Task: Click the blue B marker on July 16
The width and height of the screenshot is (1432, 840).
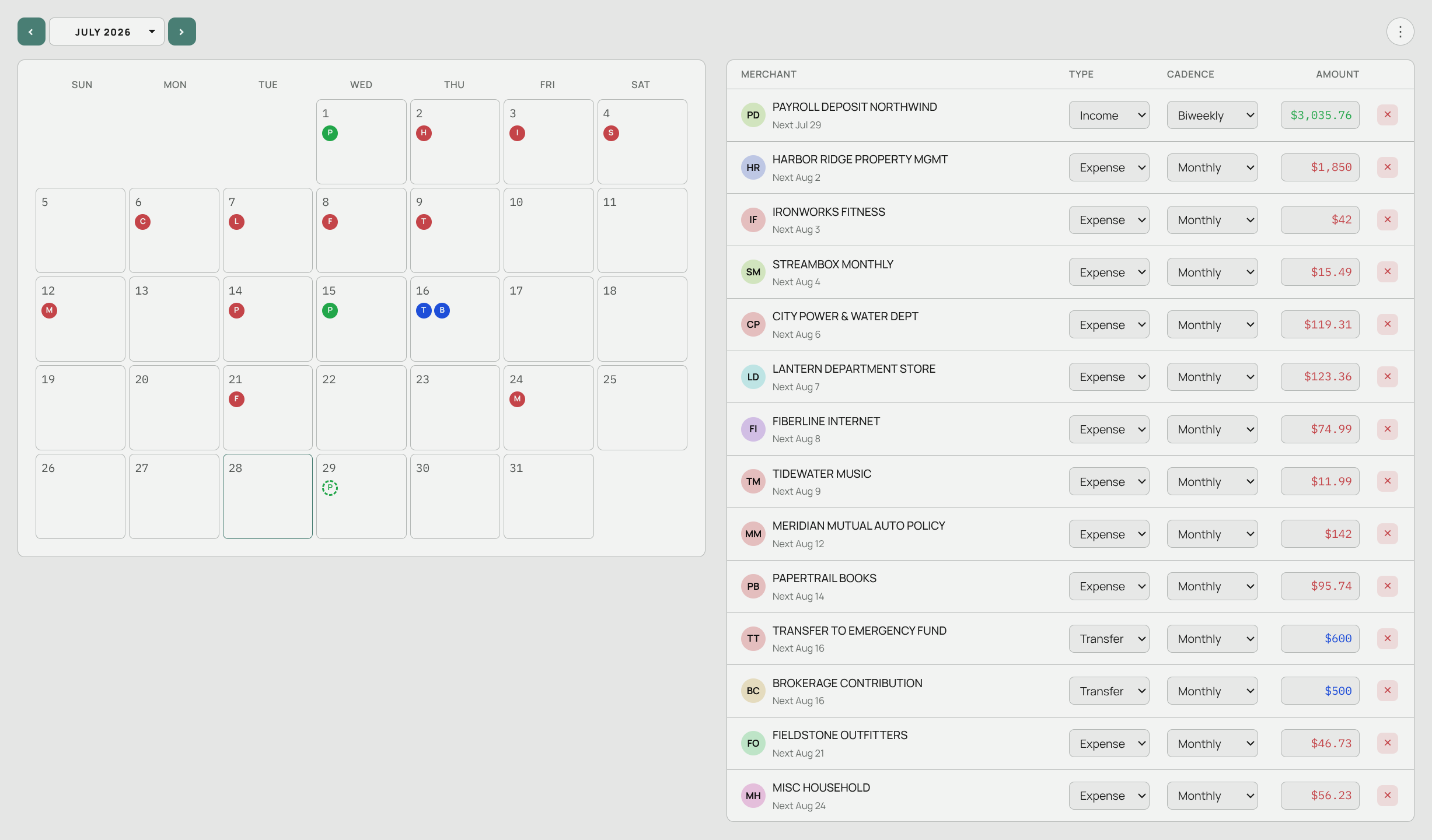Action: (442, 310)
